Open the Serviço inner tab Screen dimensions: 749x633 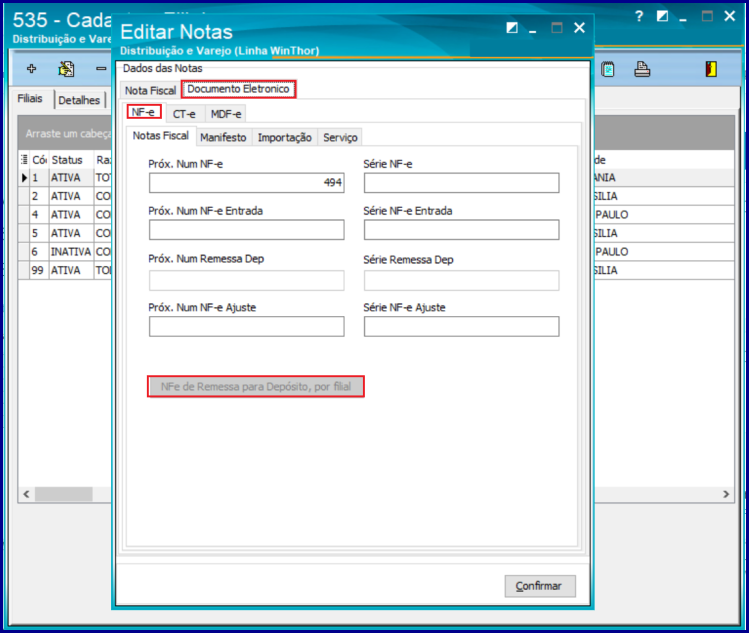[340, 138]
